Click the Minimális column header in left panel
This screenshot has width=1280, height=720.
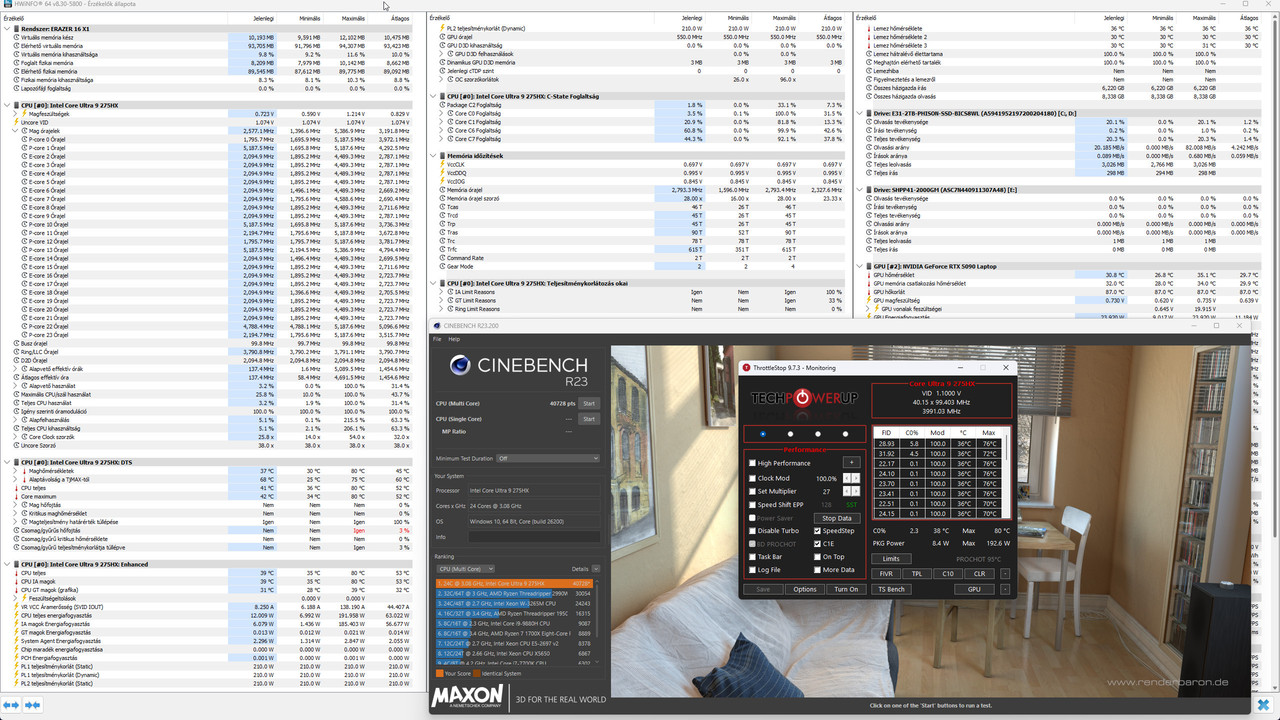click(309, 18)
